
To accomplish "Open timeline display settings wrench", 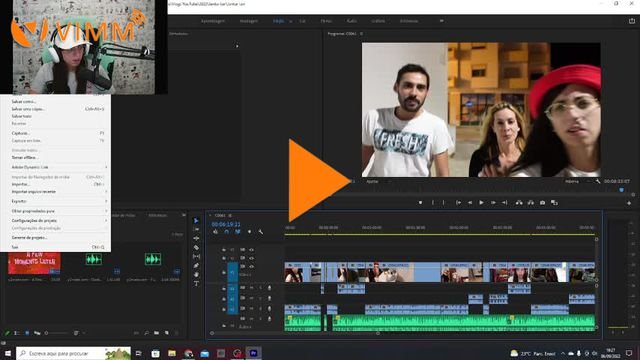I will coord(260,232).
